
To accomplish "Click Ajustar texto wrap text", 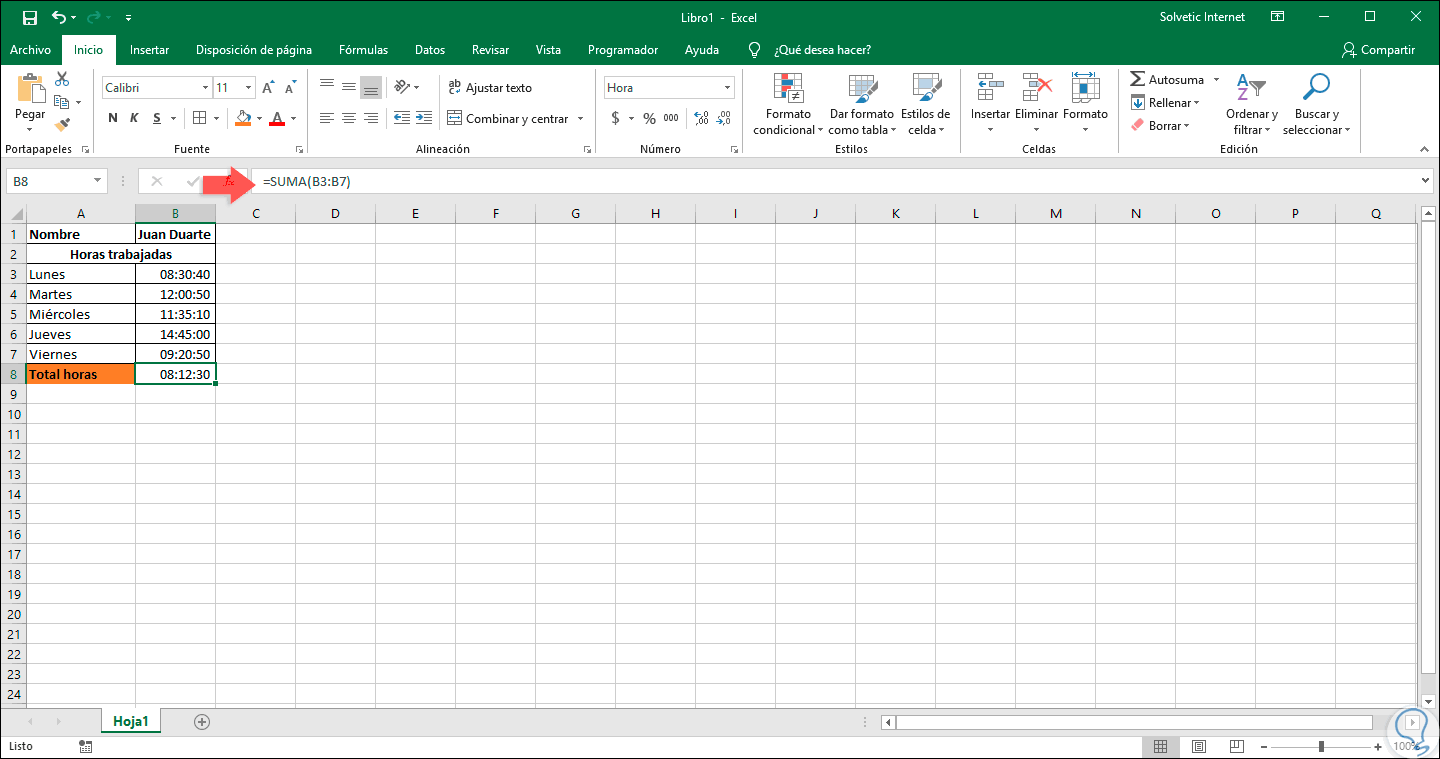I will pyautogui.click(x=490, y=87).
